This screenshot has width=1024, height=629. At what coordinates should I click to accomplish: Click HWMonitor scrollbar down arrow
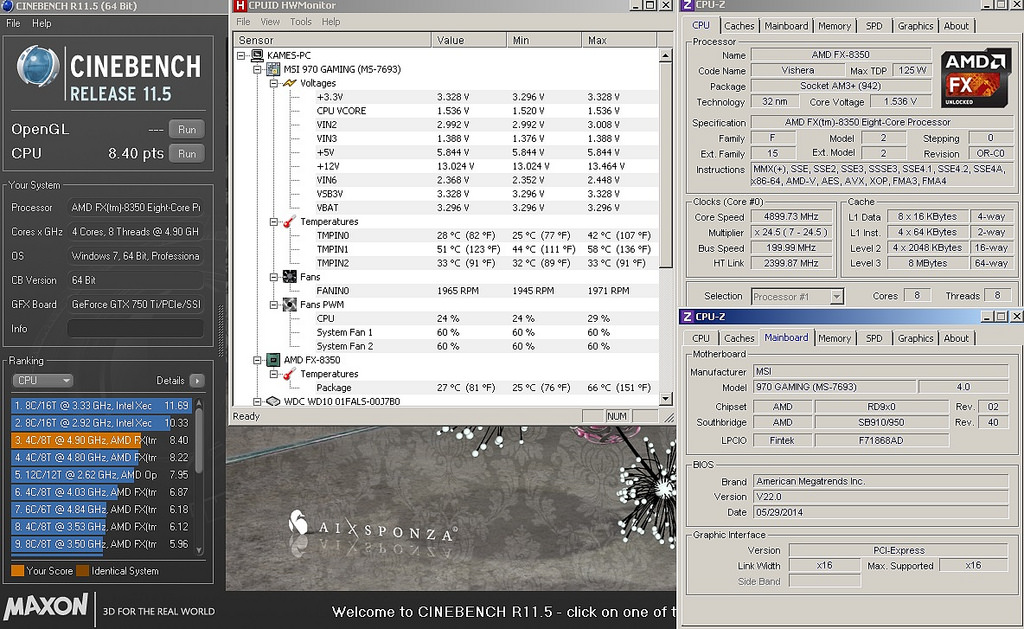(x=665, y=398)
